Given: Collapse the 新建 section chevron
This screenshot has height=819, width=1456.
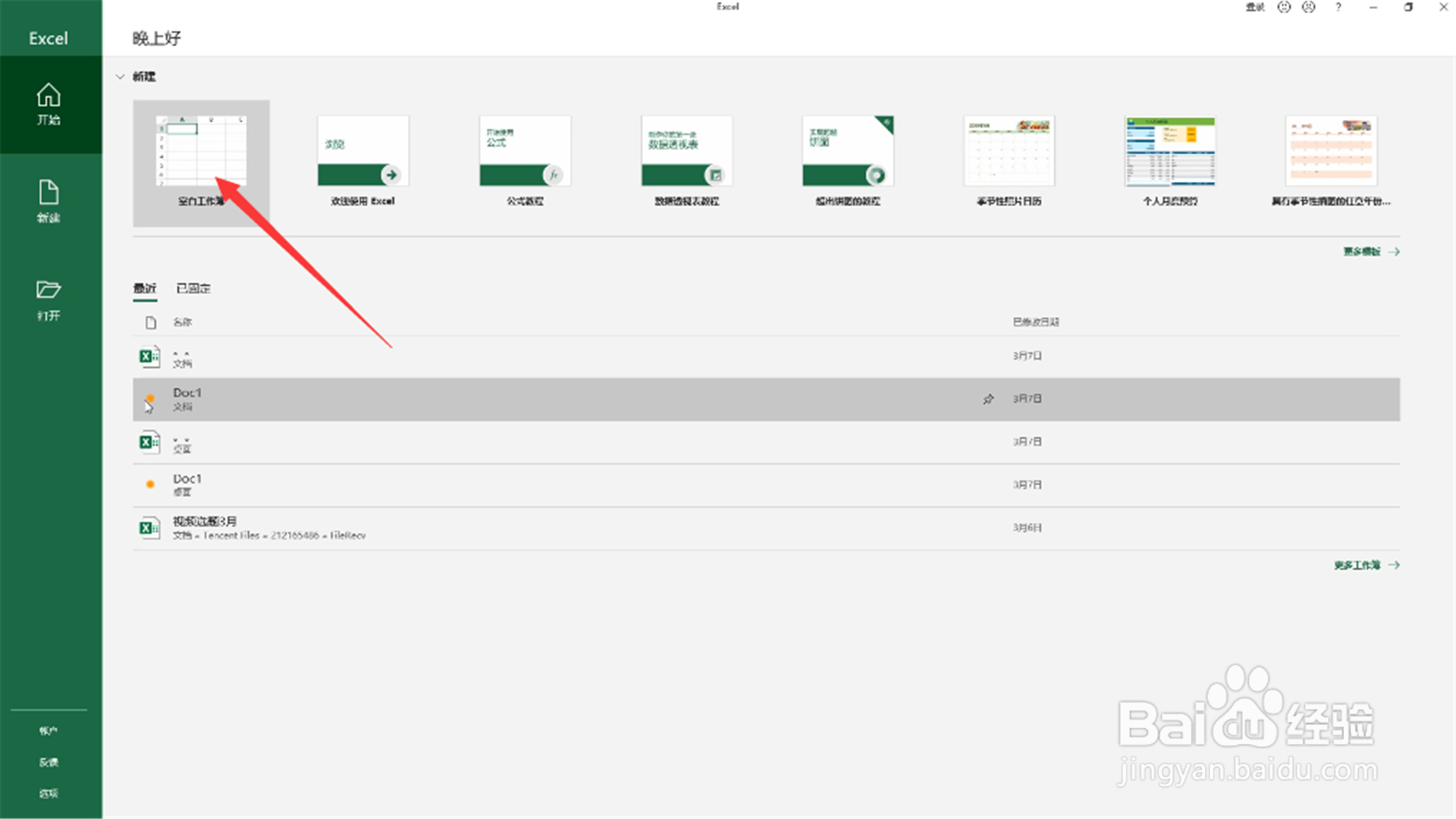Looking at the screenshot, I should [x=120, y=77].
